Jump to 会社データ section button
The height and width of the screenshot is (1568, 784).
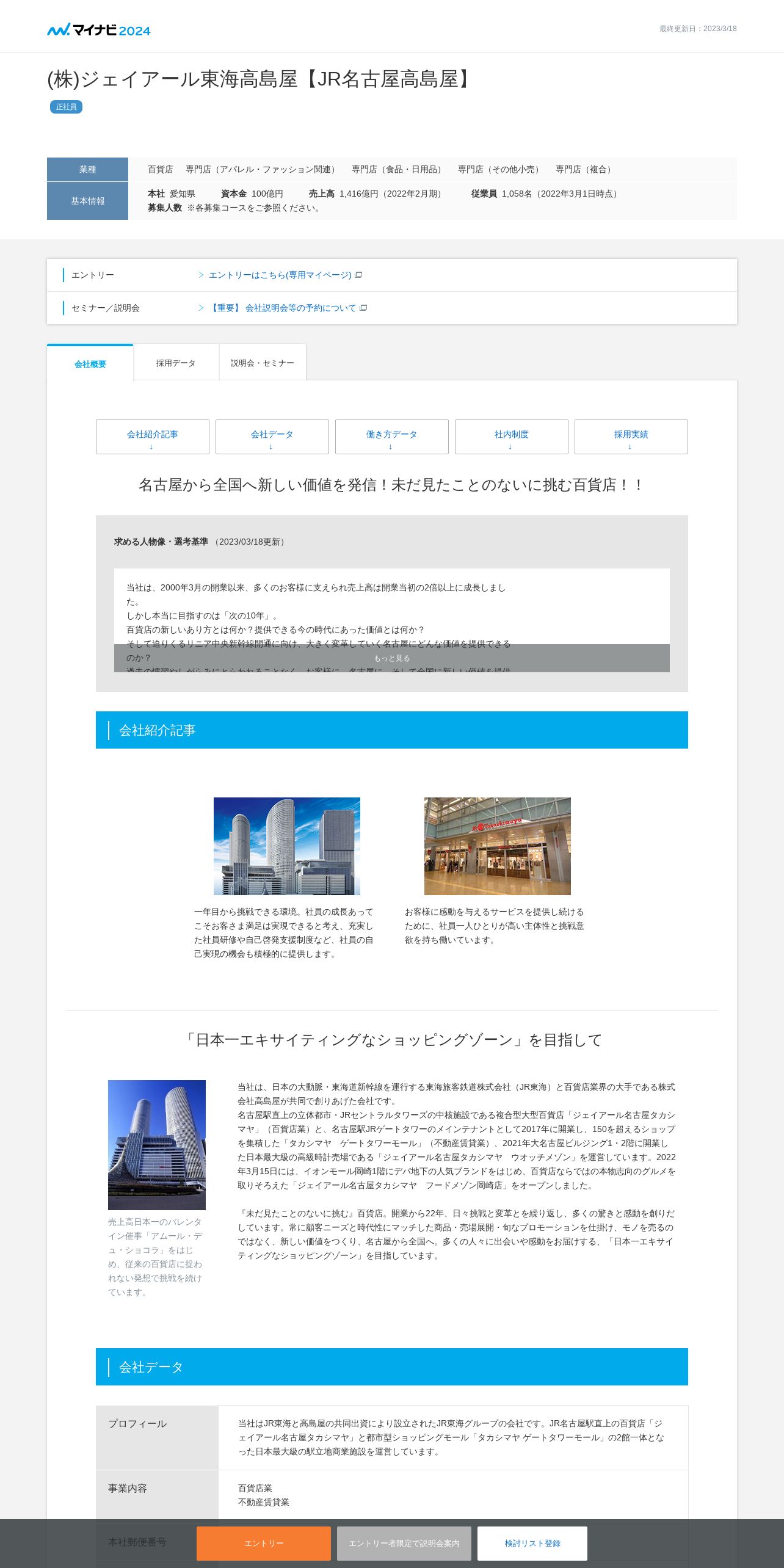(272, 437)
